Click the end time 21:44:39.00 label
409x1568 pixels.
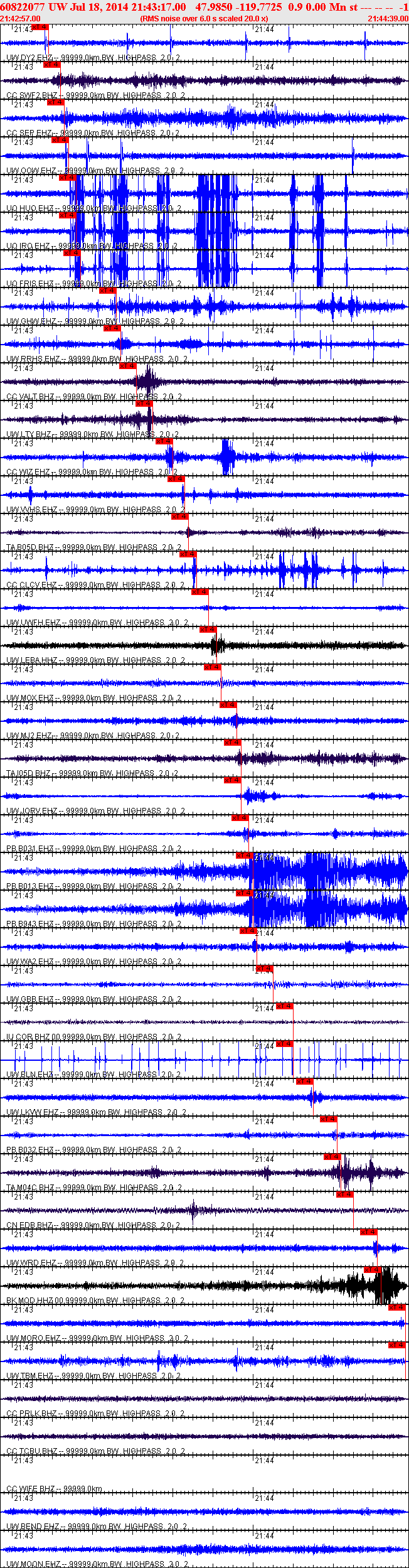388,19
